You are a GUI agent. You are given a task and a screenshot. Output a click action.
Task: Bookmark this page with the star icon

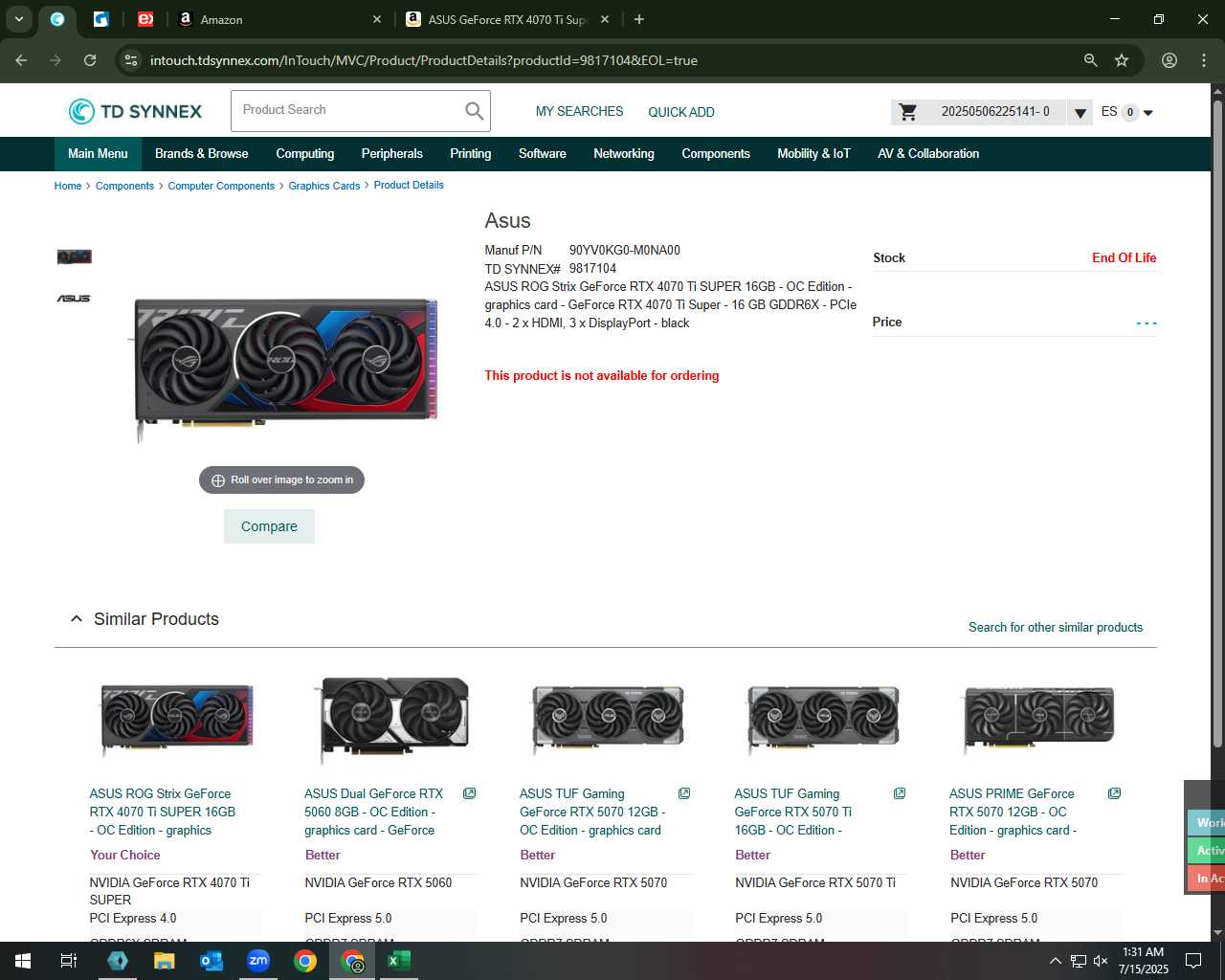point(1122,60)
